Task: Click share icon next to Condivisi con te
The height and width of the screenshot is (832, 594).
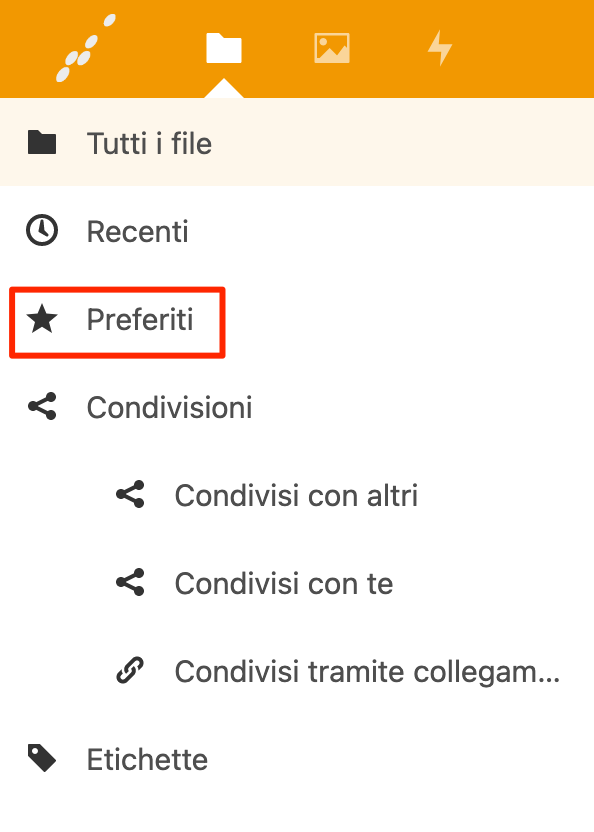Action: [x=130, y=582]
